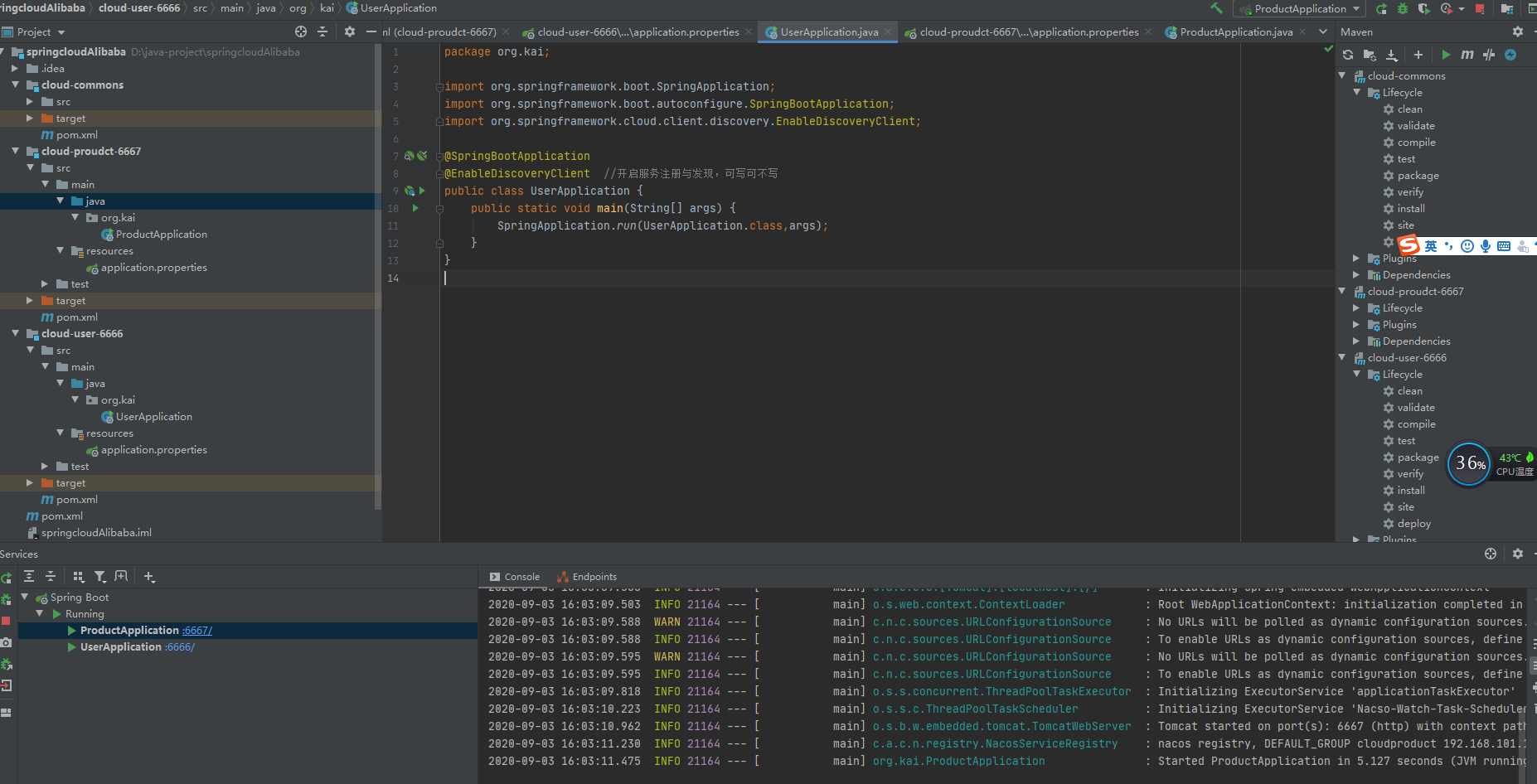
Task: Stop the running processes with the red square
Action: [x=1480, y=9]
